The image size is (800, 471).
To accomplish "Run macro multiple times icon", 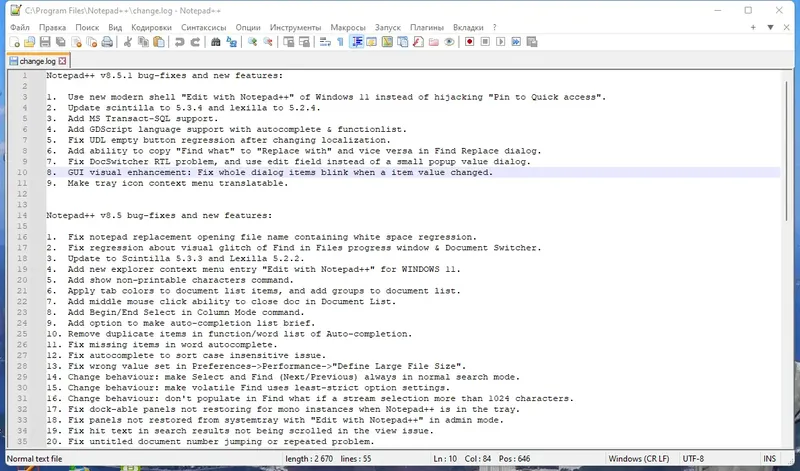I will (x=516, y=42).
